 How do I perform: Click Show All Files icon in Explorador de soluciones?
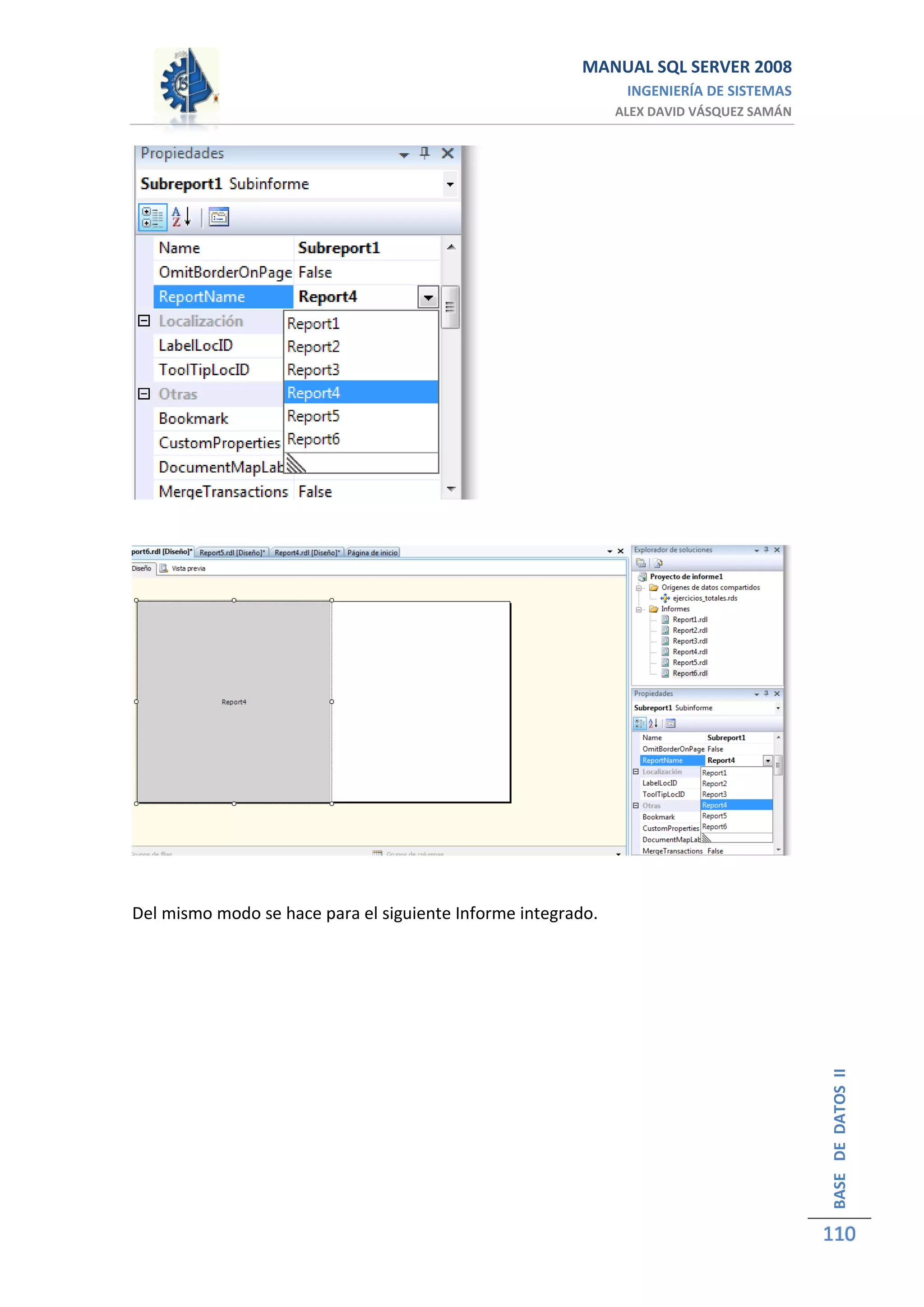[x=658, y=564]
